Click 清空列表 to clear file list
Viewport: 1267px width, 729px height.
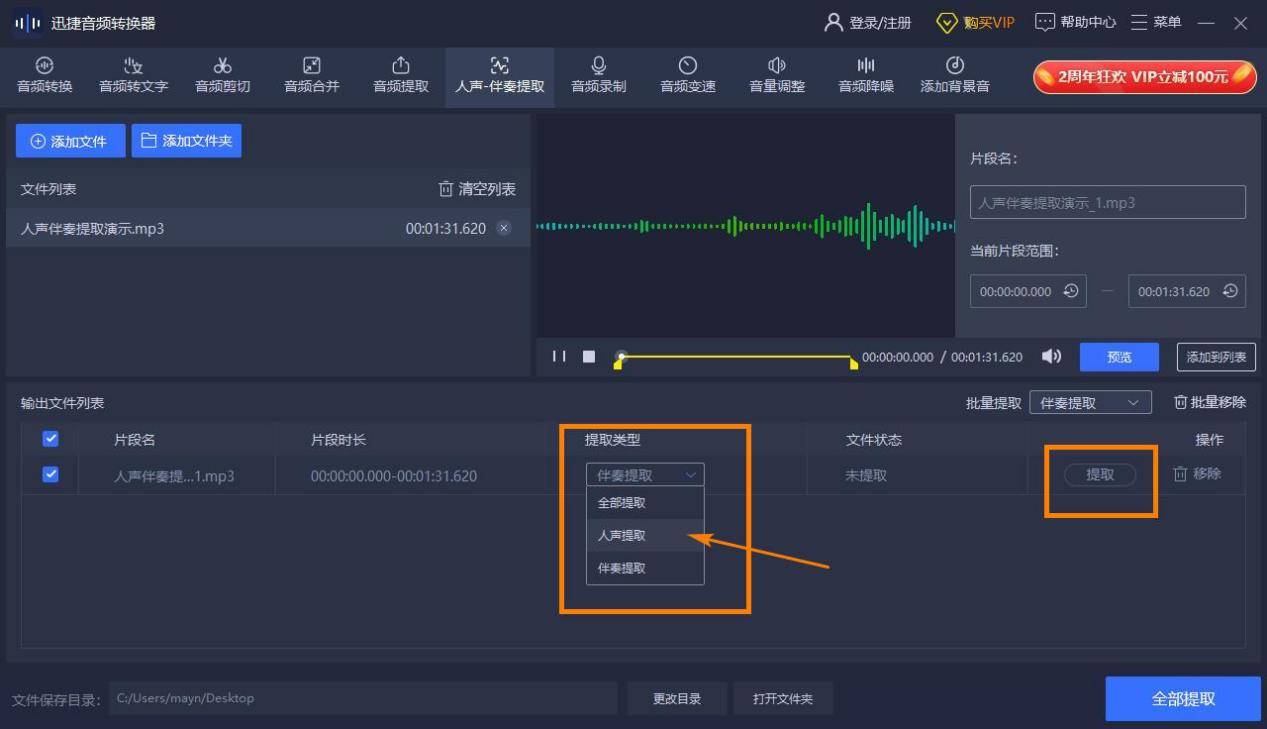pyautogui.click(x=477, y=189)
